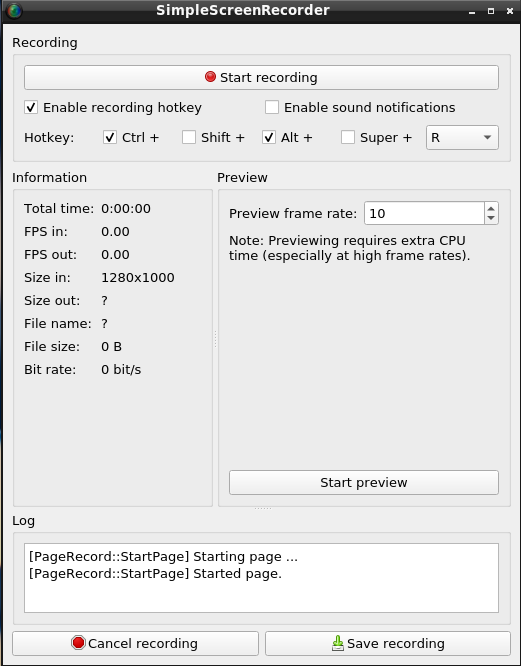This screenshot has width=521, height=666.
Task: Click the red record icon on Start recording
Action: pos(210,76)
